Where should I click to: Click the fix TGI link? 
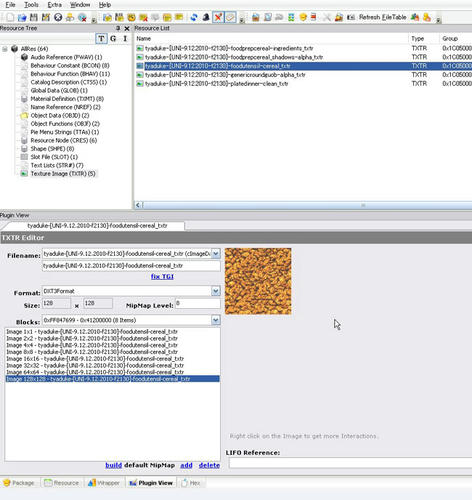click(x=162, y=276)
